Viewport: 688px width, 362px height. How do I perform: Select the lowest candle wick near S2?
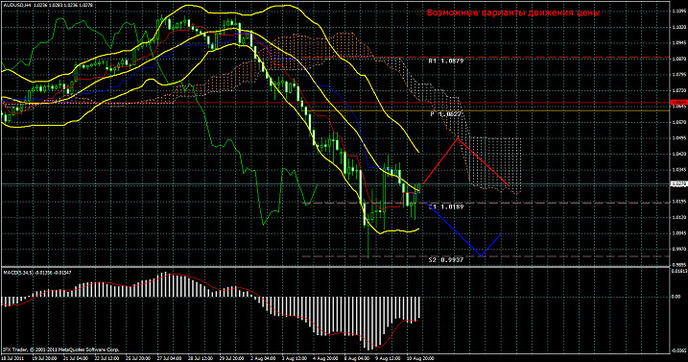368,246
